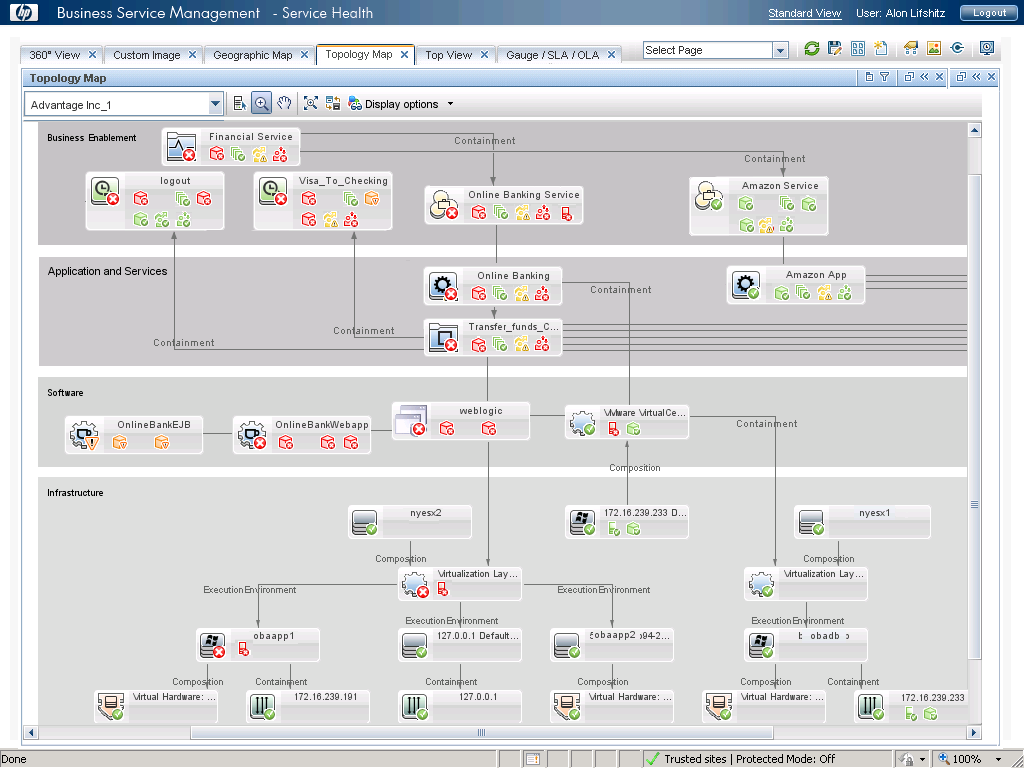The height and width of the screenshot is (768, 1024).
Task: Click the save page floppy-pencil icon
Action: point(835,48)
